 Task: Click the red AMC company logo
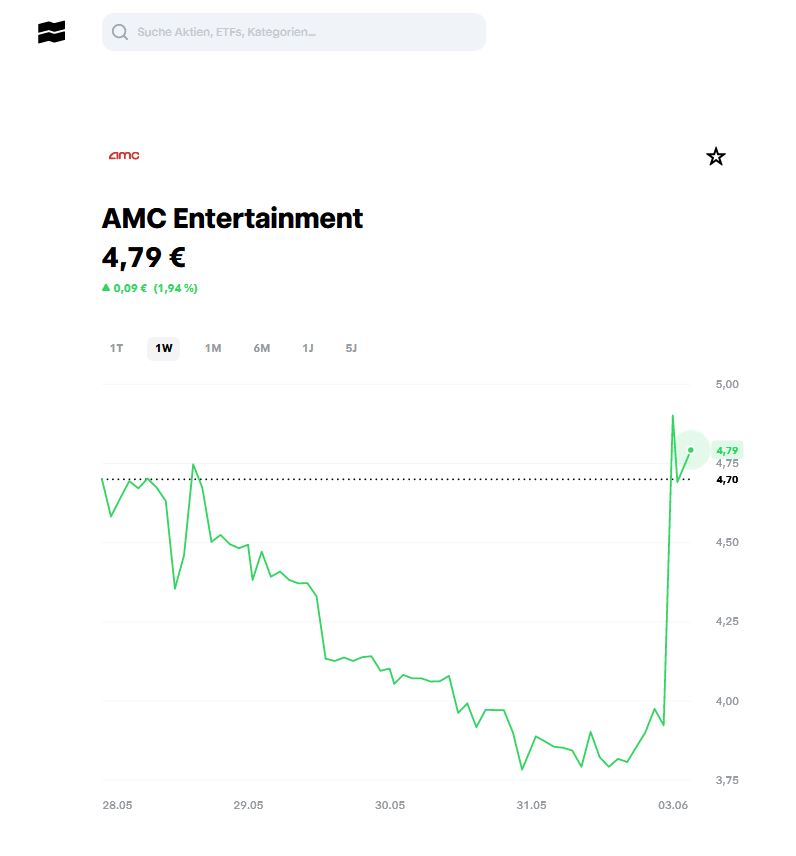(x=124, y=156)
